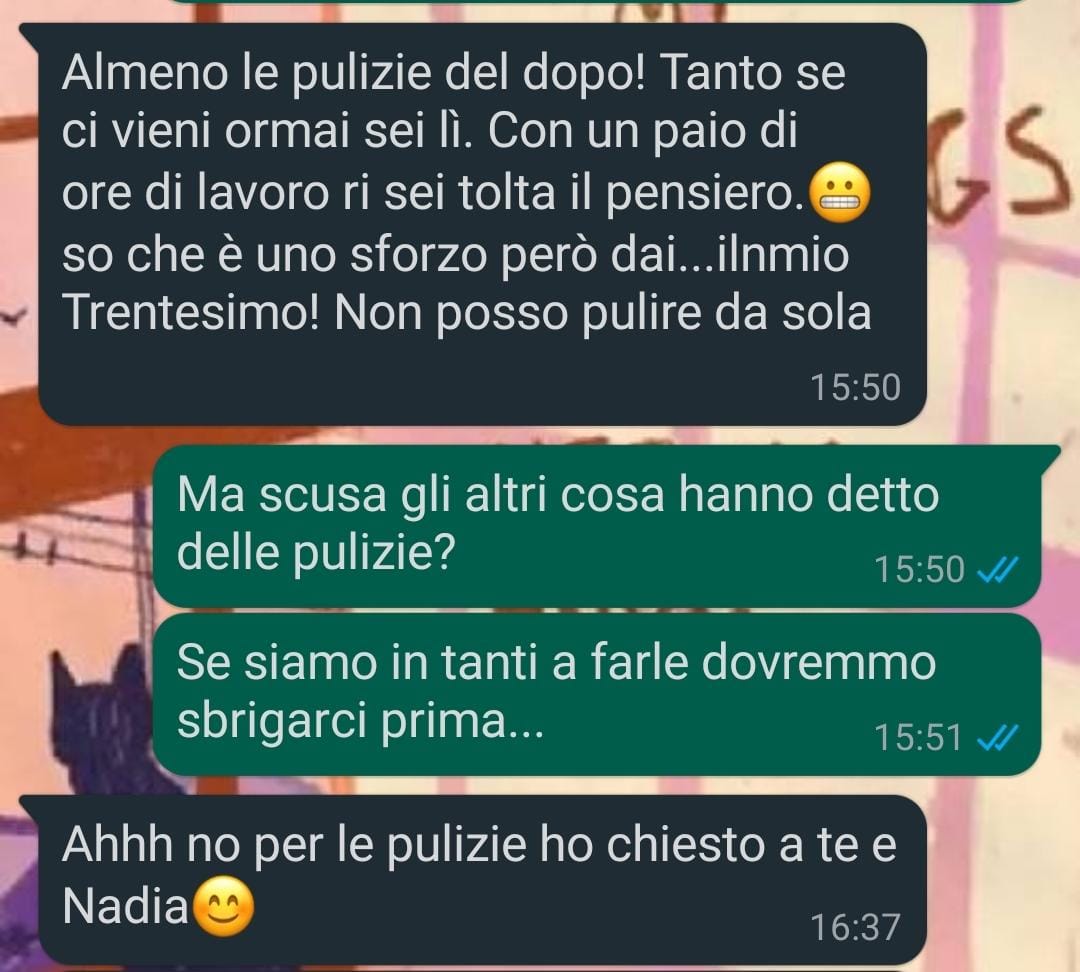
Task: Tap the grimacing face emoji
Action: (x=838, y=194)
